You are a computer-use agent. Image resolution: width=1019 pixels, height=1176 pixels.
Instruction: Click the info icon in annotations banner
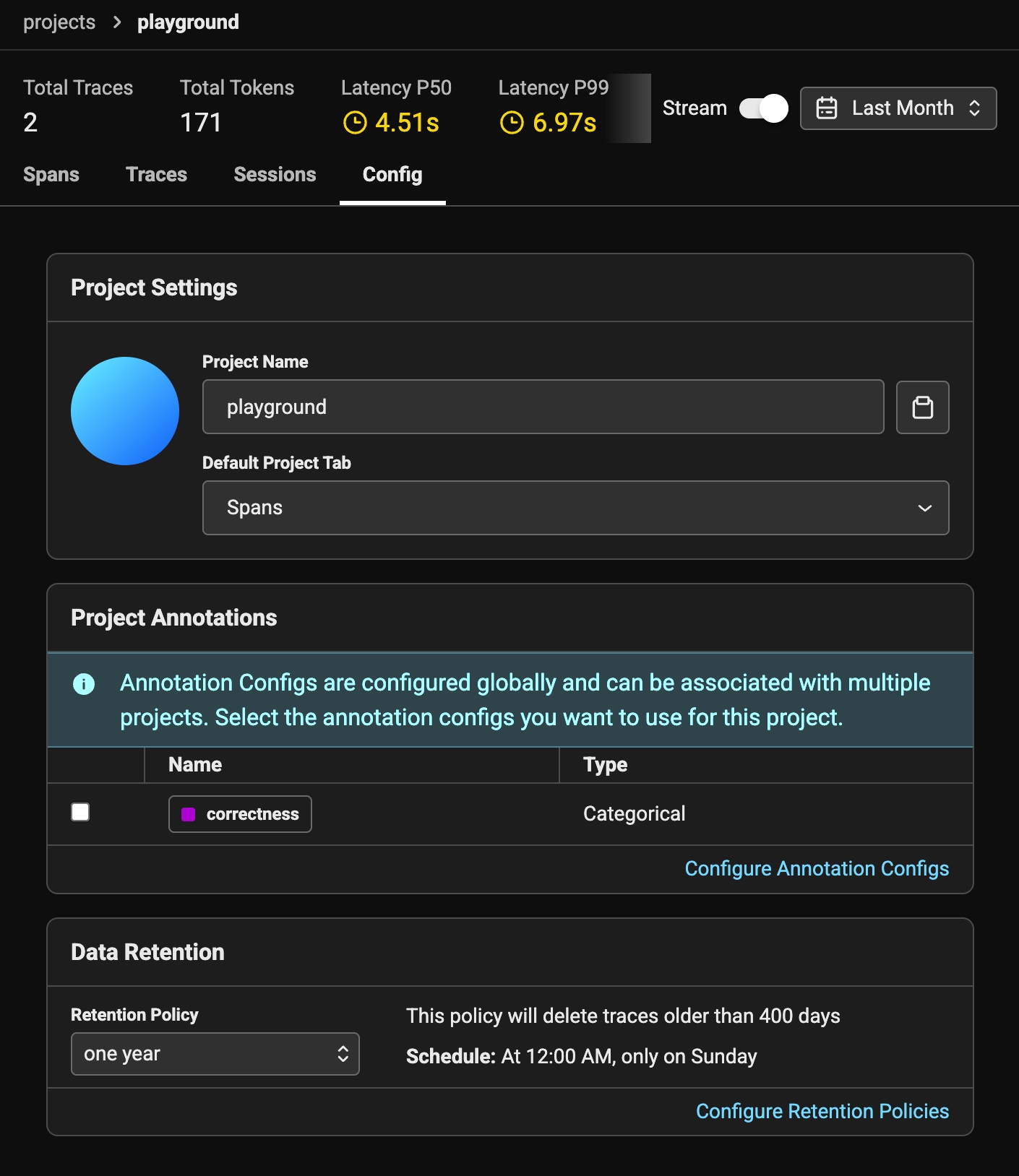point(84,683)
